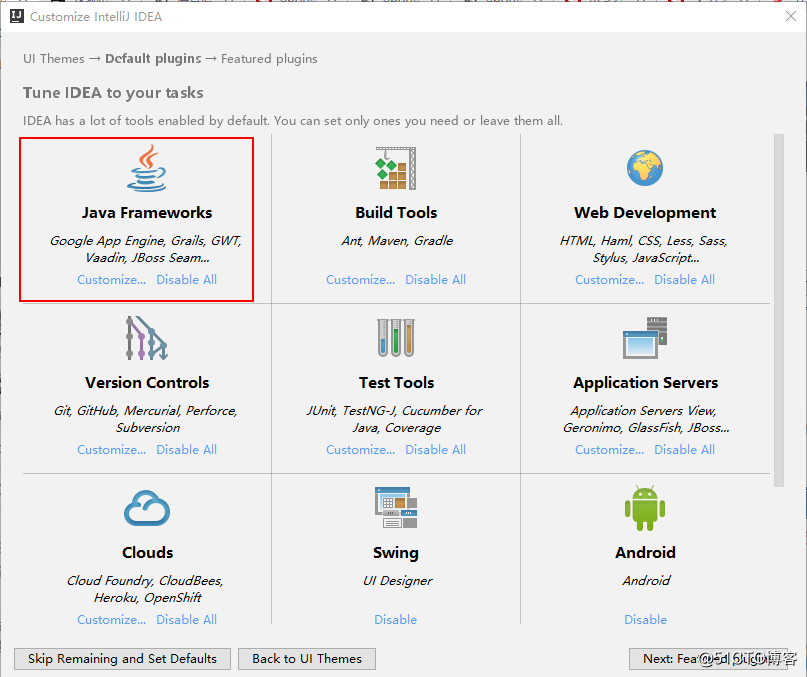807x677 pixels.
Task: Disable All Java Frameworks plugins
Action: tap(186, 280)
